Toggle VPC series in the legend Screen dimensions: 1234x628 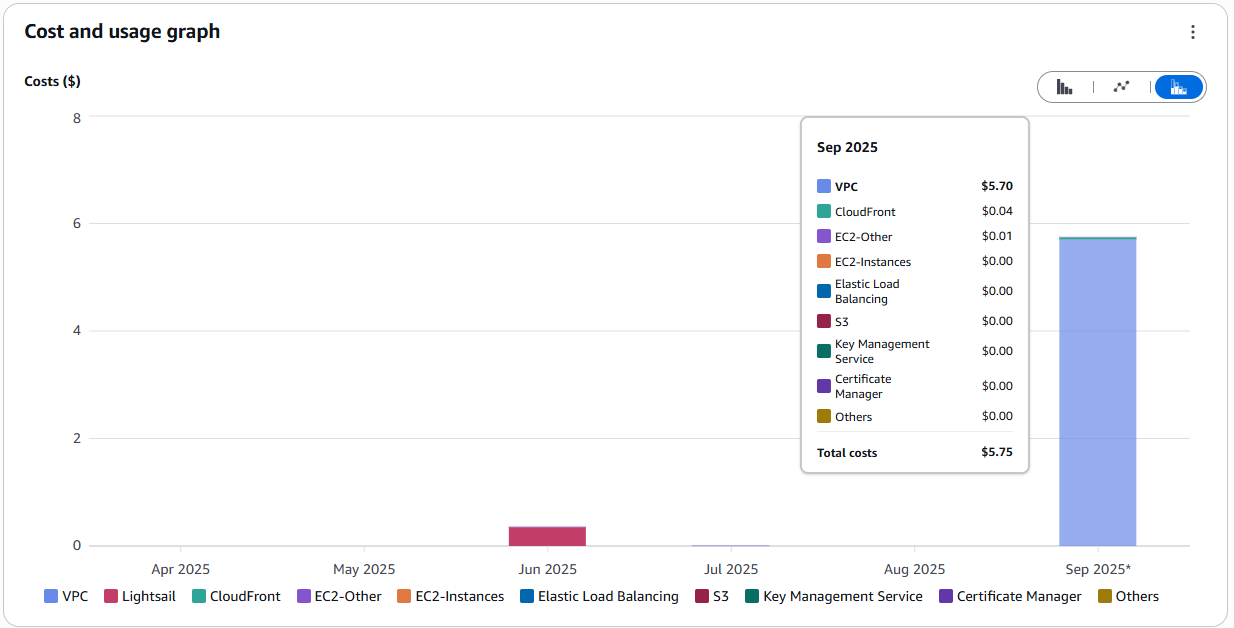66,597
